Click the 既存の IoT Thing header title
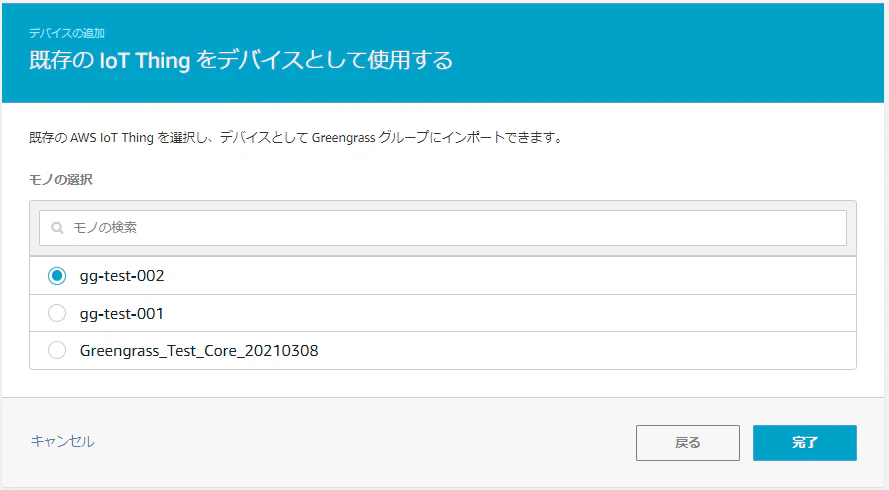The image size is (889, 490). tap(241, 60)
